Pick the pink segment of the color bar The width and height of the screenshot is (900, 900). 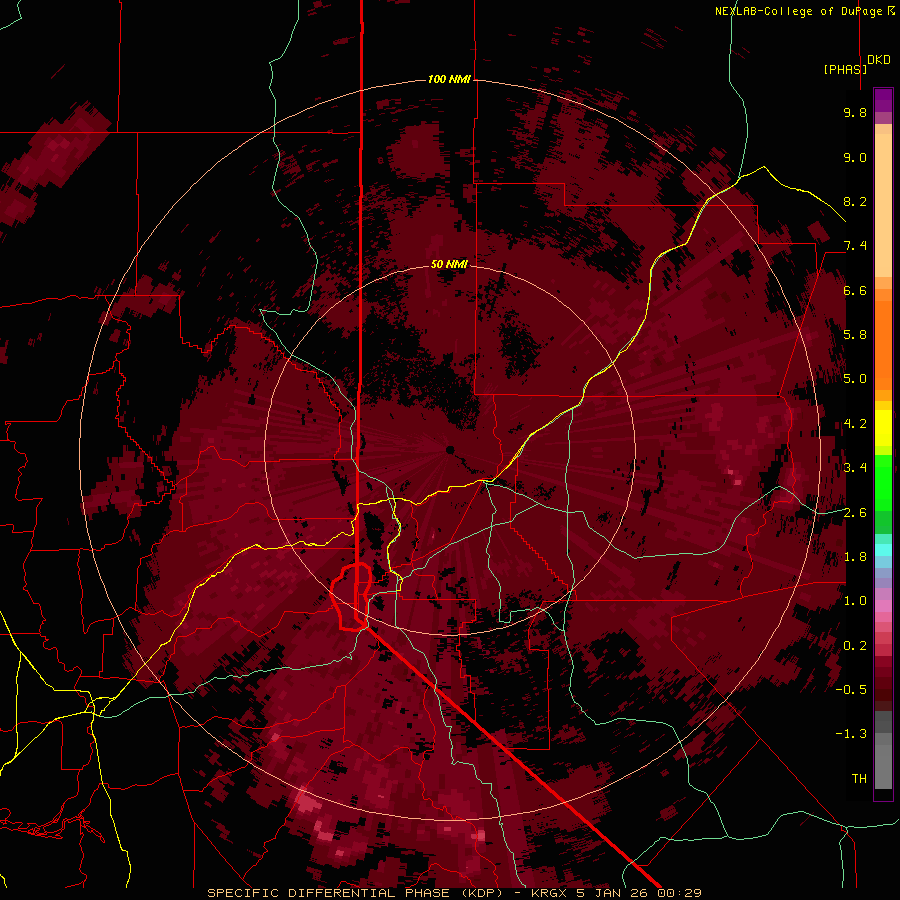(x=883, y=606)
